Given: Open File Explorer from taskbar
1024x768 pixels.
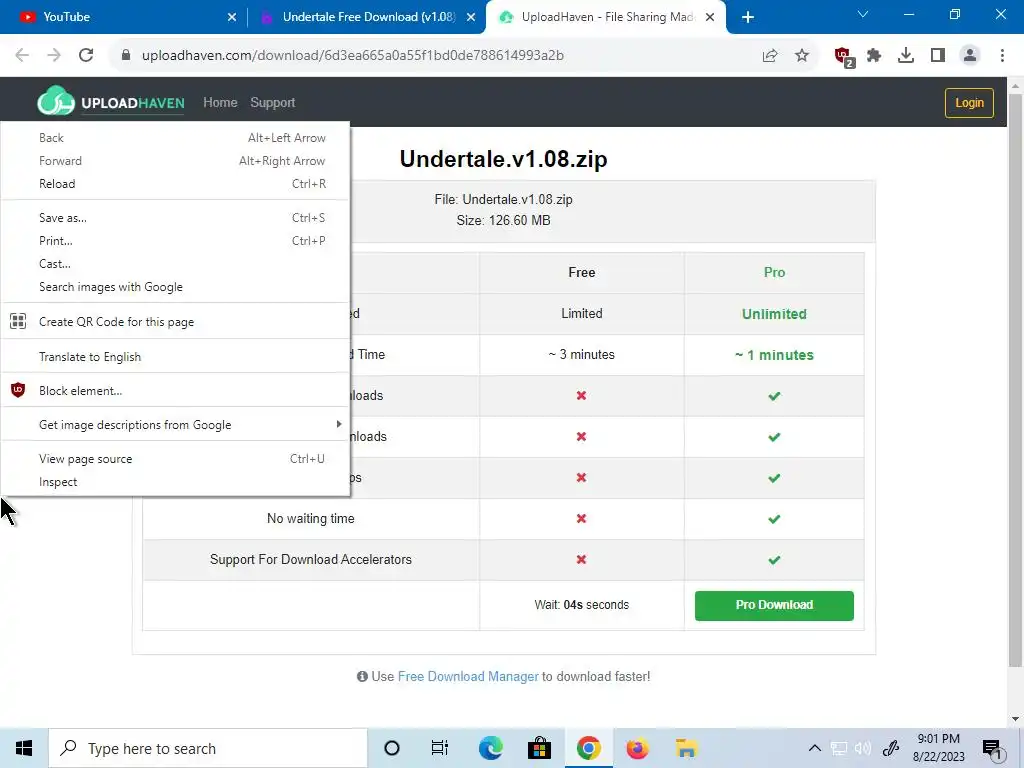Looking at the screenshot, I should [686, 748].
